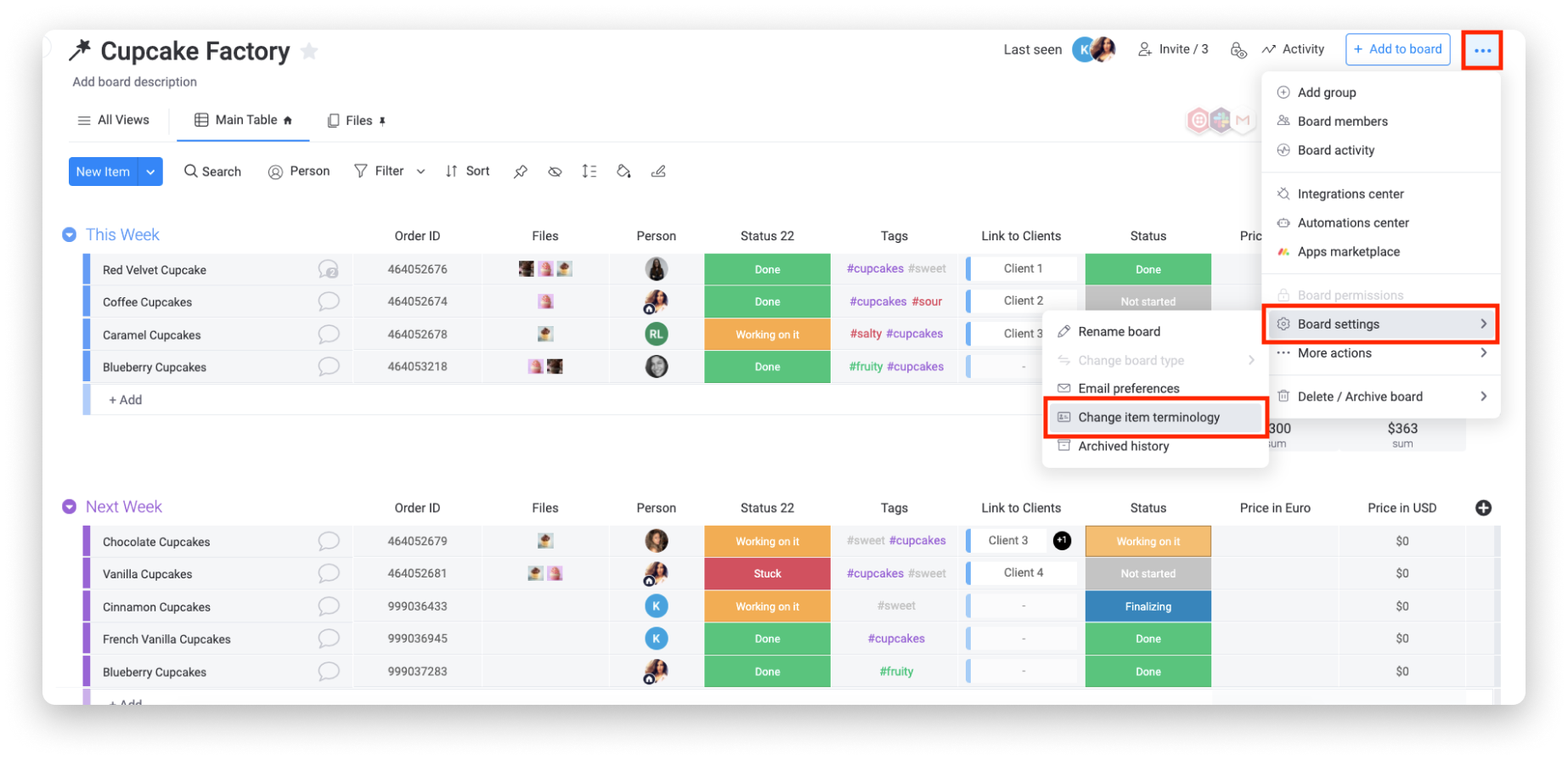Click the edit pencil icon in toolbar
This screenshot has width=1568, height=760.
(658, 172)
